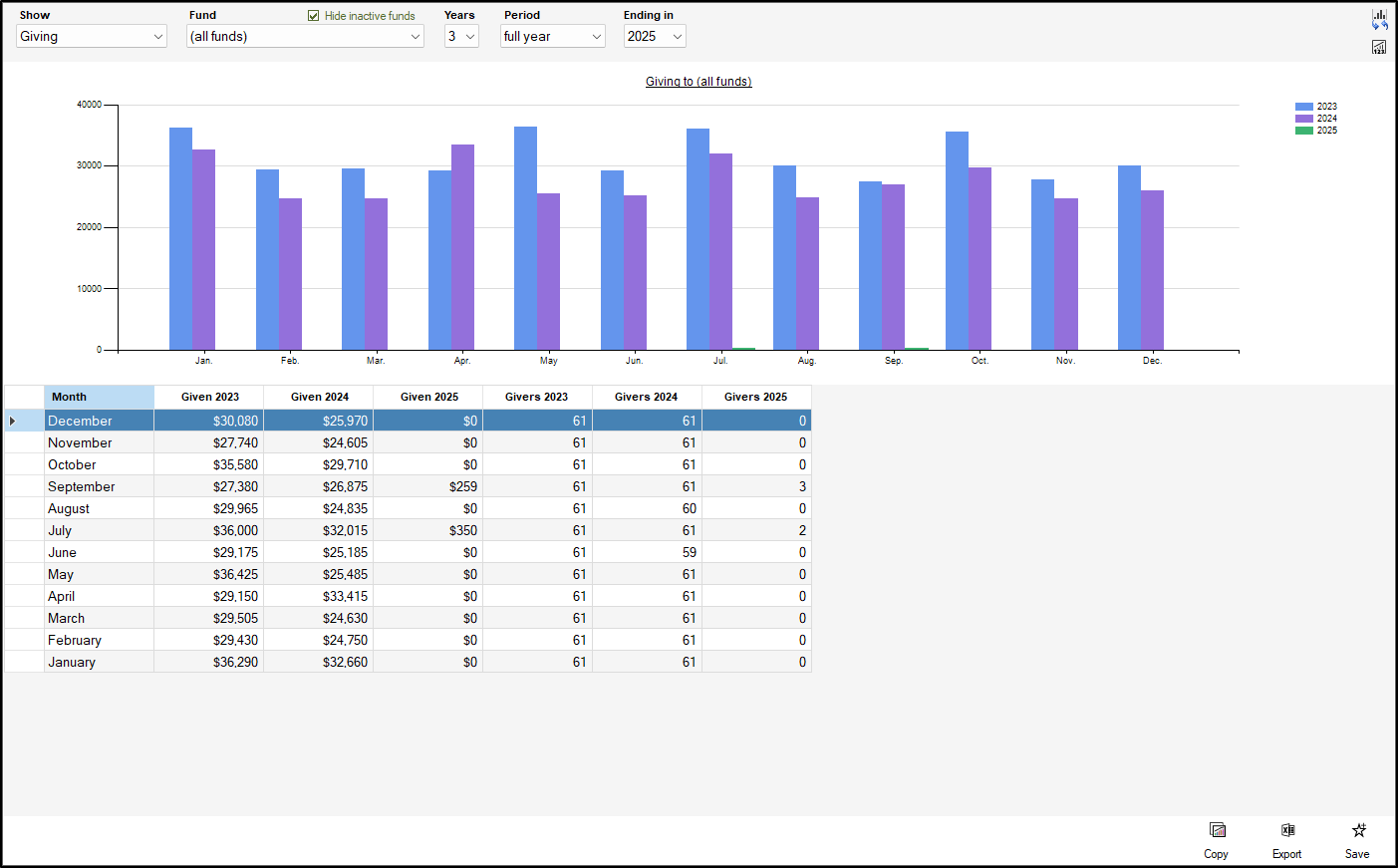Click the Export to Excel icon
The width and height of the screenshot is (1398, 868).
[x=1287, y=831]
